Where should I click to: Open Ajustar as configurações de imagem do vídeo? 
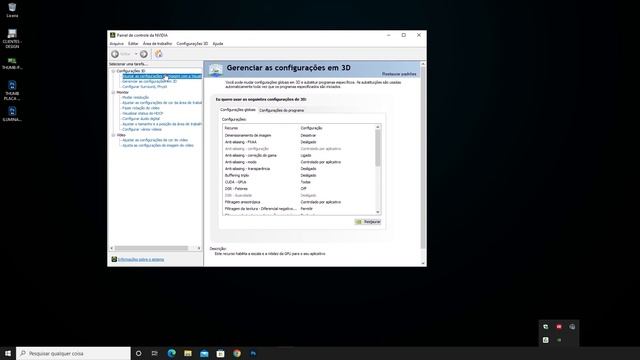(x=158, y=145)
